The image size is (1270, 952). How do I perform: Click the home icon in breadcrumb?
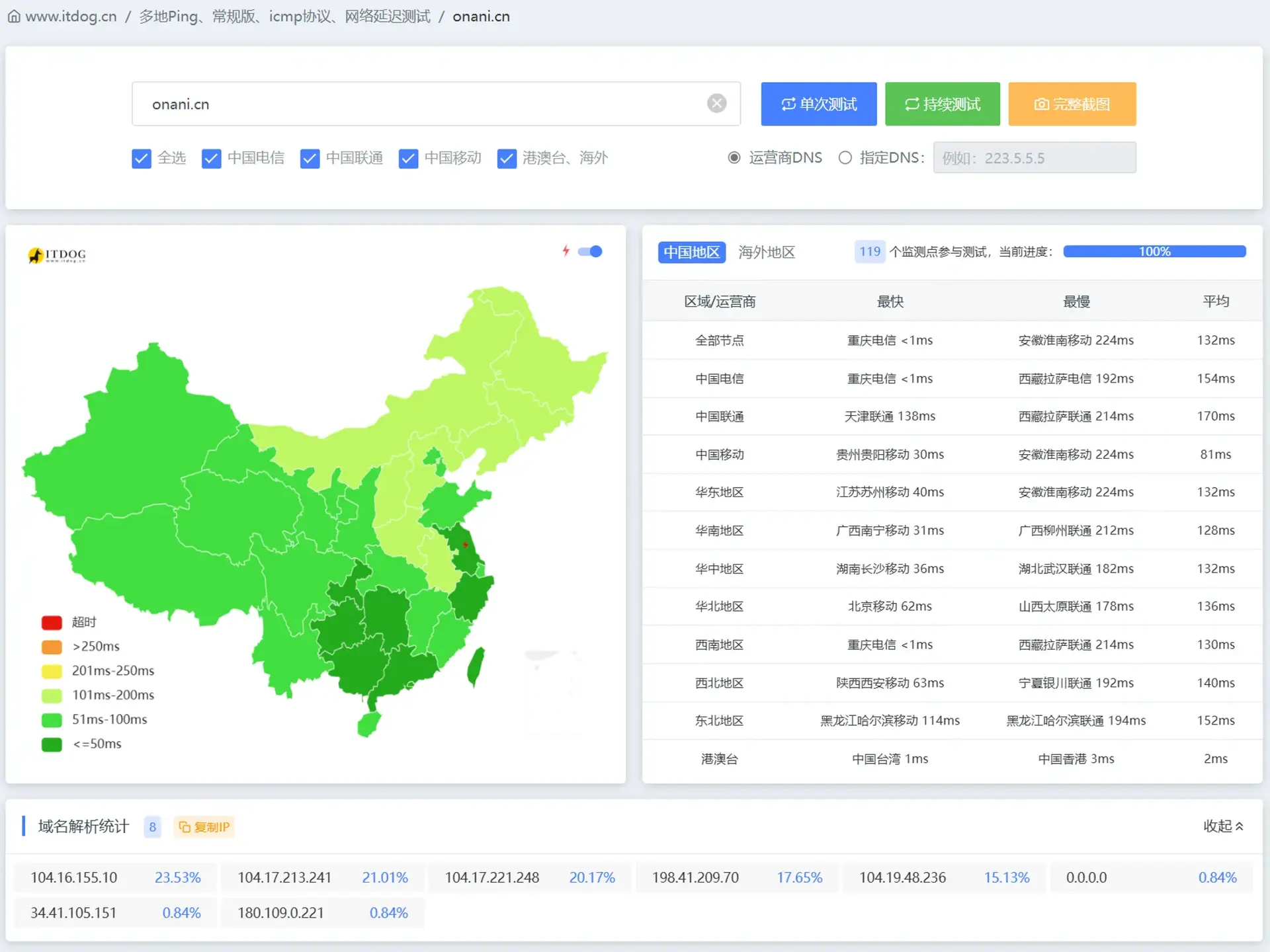point(14,17)
